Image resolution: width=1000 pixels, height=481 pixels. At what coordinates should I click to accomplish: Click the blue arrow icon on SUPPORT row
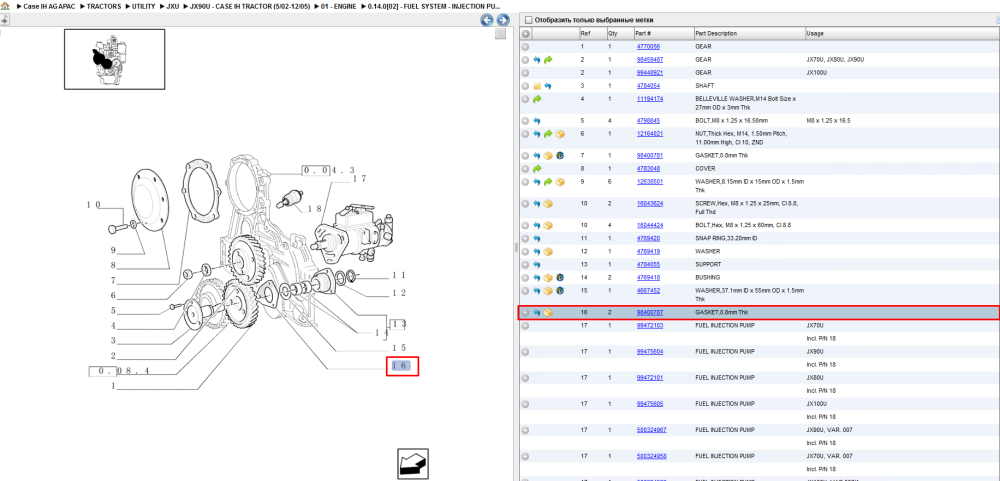click(537, 264)
